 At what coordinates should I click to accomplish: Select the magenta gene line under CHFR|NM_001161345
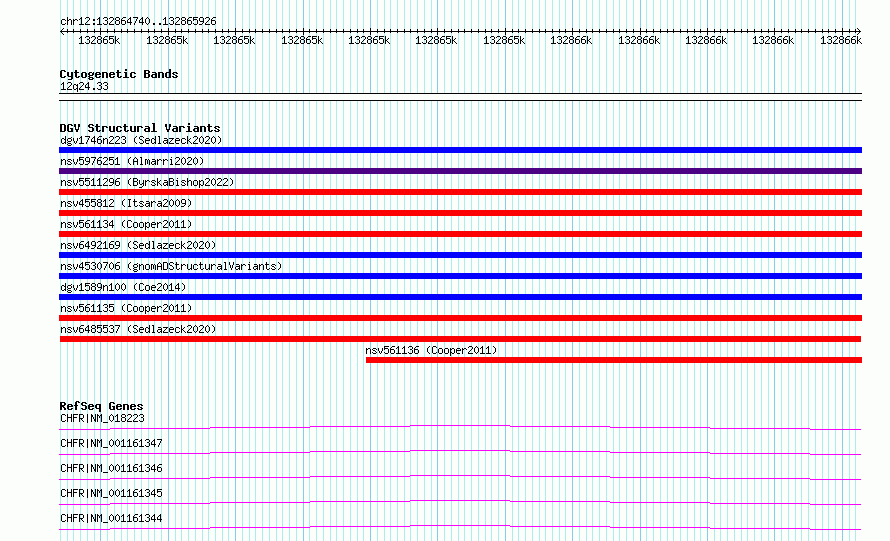(x=460, y=502)
